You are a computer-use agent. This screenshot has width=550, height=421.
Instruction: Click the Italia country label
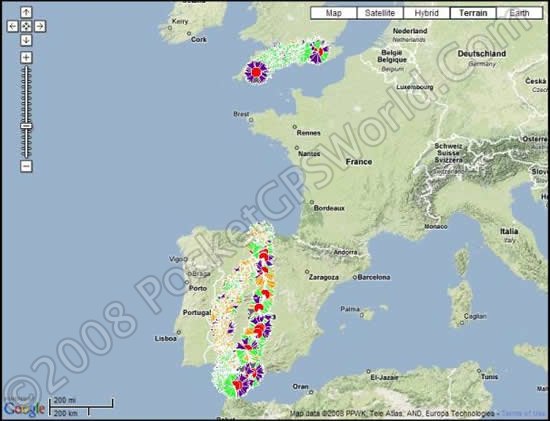click(x=509, y=231)
